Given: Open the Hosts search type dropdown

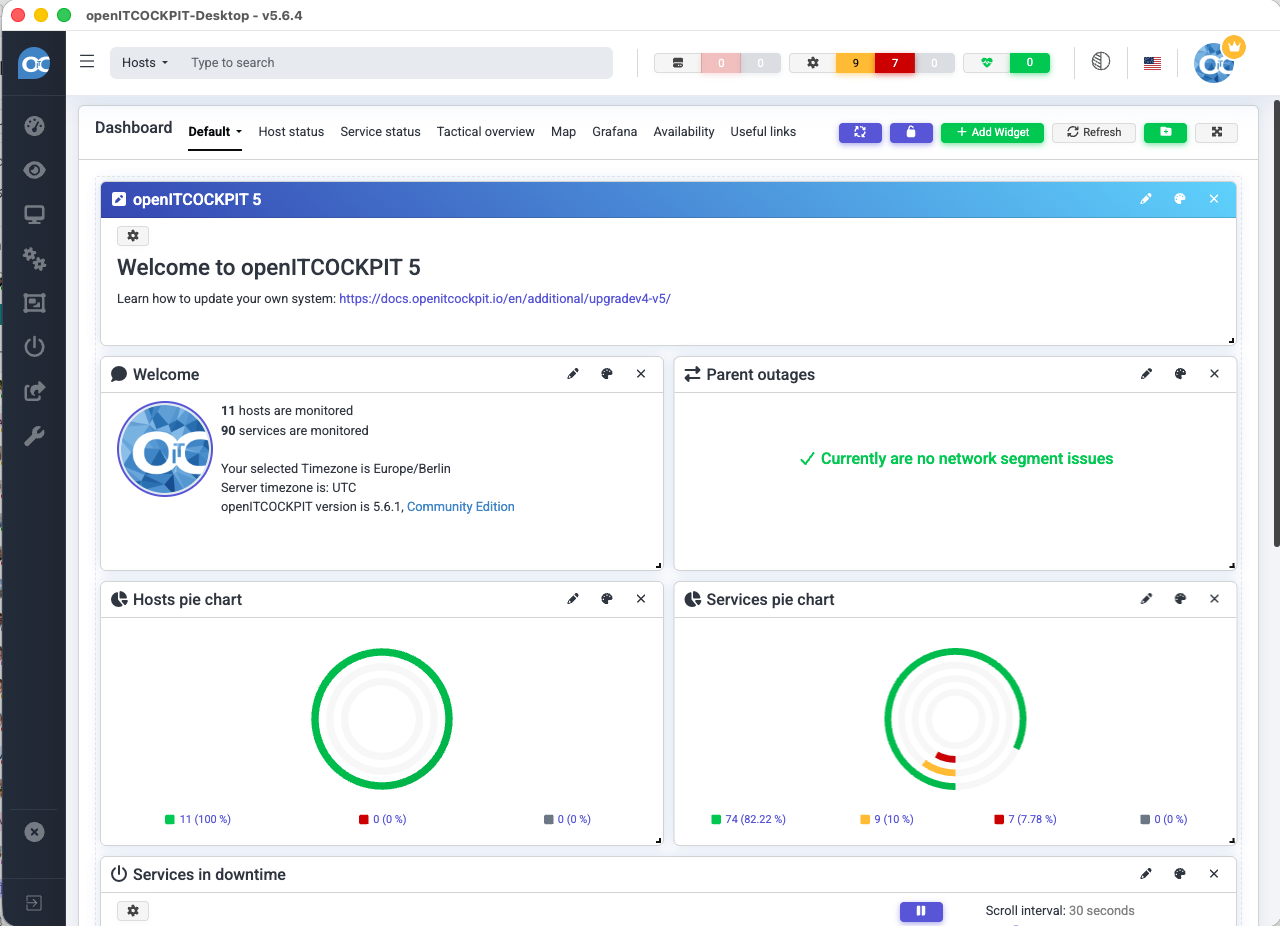Looking at the screenshot, I should pos(145,63).
